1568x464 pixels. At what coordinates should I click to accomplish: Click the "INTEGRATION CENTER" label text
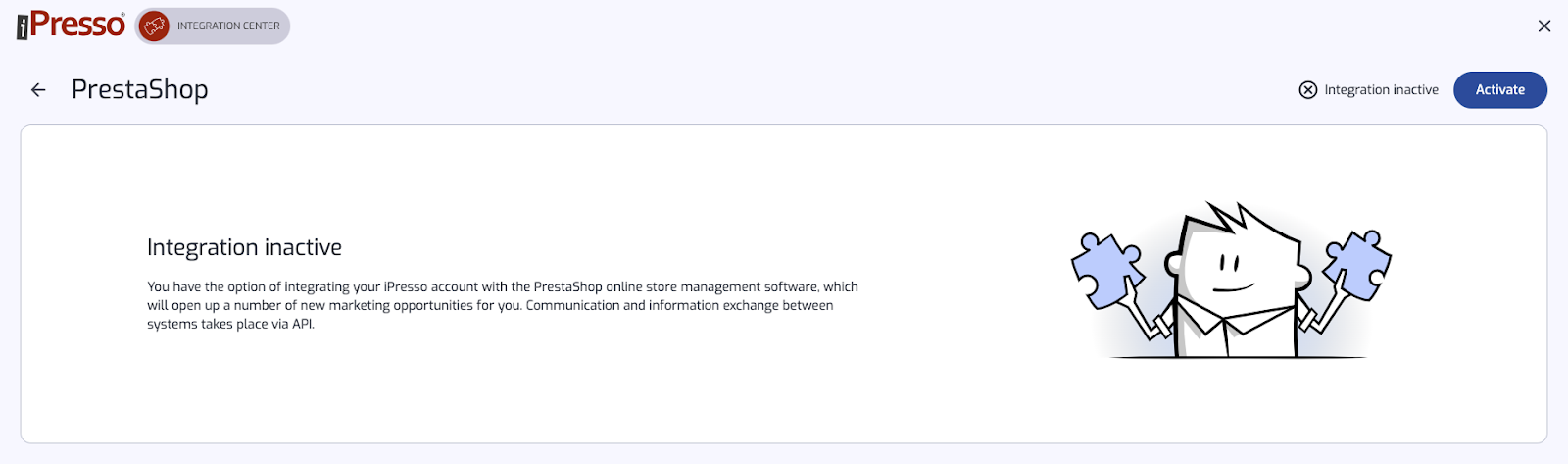[x=228, y=26]
